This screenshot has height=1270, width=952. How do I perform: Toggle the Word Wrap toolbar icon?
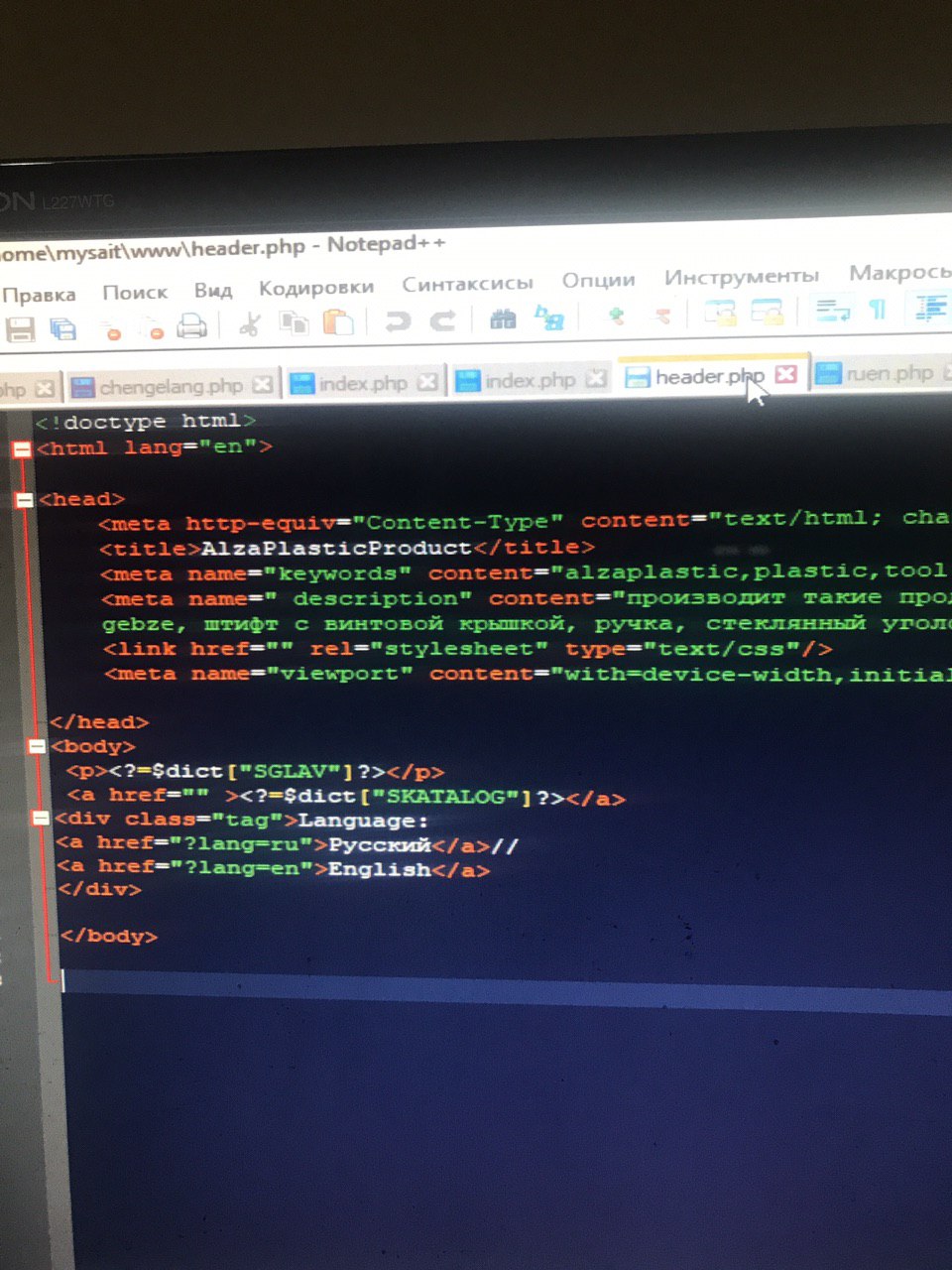[832, 310]
